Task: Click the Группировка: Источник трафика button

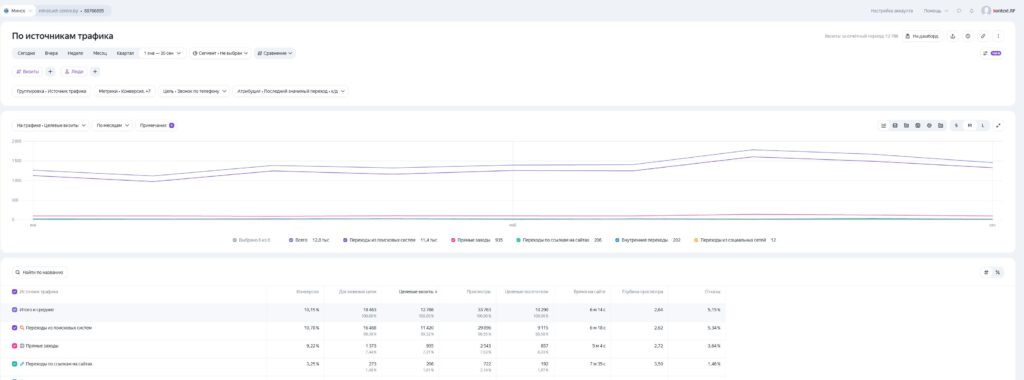Action: tap(52, 91)
